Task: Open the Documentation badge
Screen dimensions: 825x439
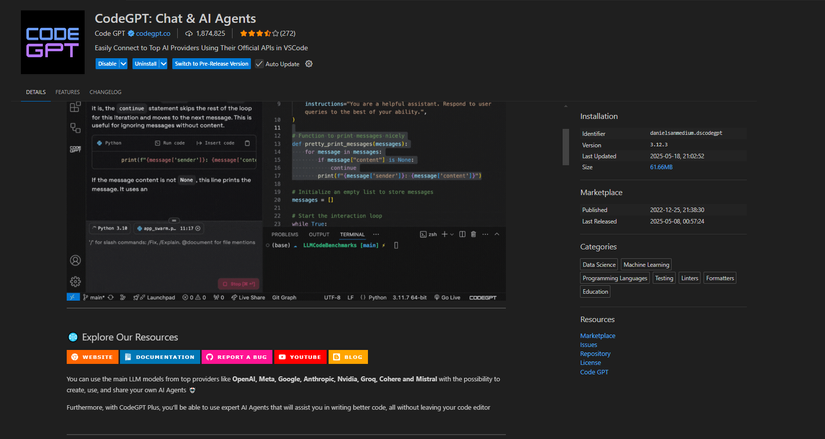Action: [x=159, y=357]
